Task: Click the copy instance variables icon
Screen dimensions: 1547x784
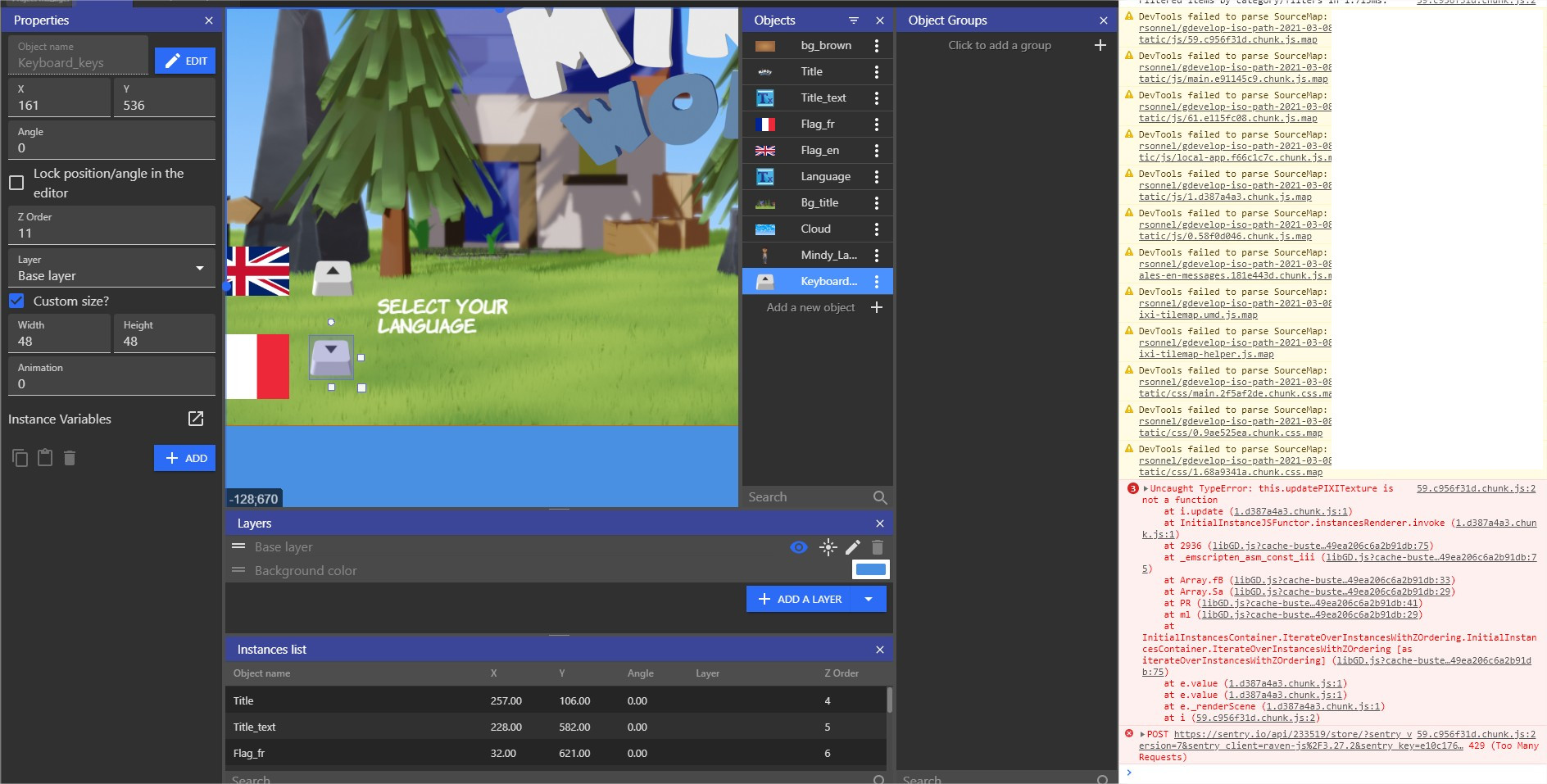Action: click(20, 457)
